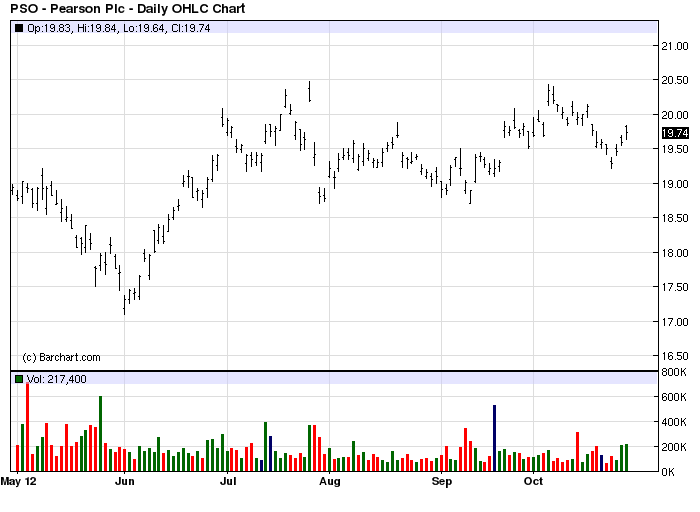Click the '(c) Barchart.com' copyright text

[62, 358]
